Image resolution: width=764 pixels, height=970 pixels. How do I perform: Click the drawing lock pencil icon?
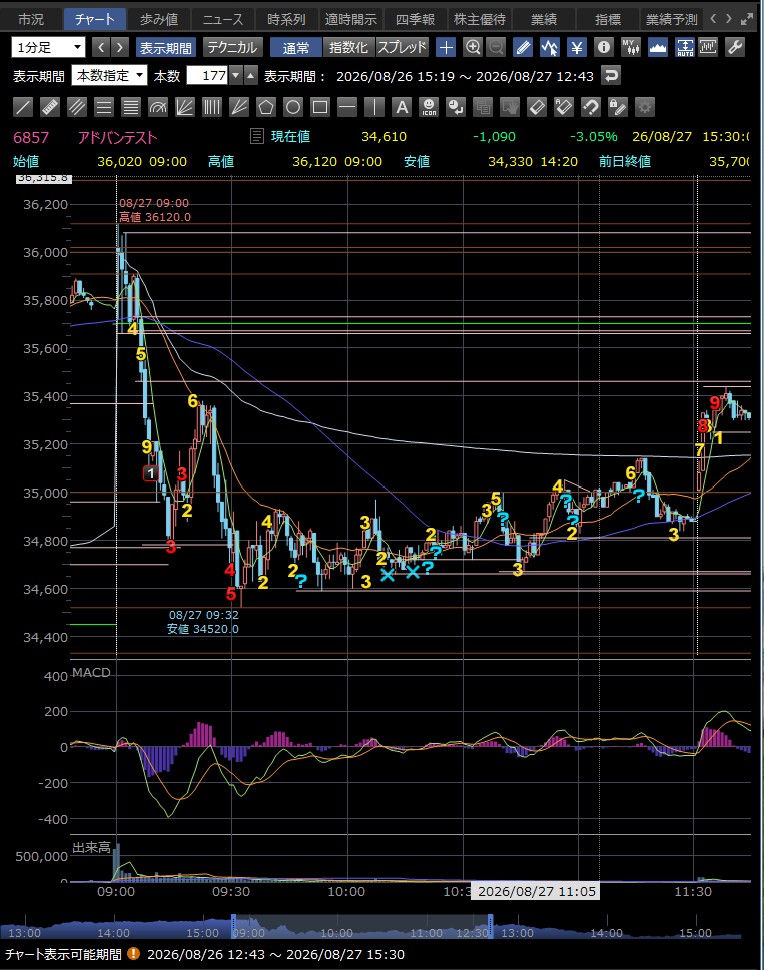(x=617, y=107)
